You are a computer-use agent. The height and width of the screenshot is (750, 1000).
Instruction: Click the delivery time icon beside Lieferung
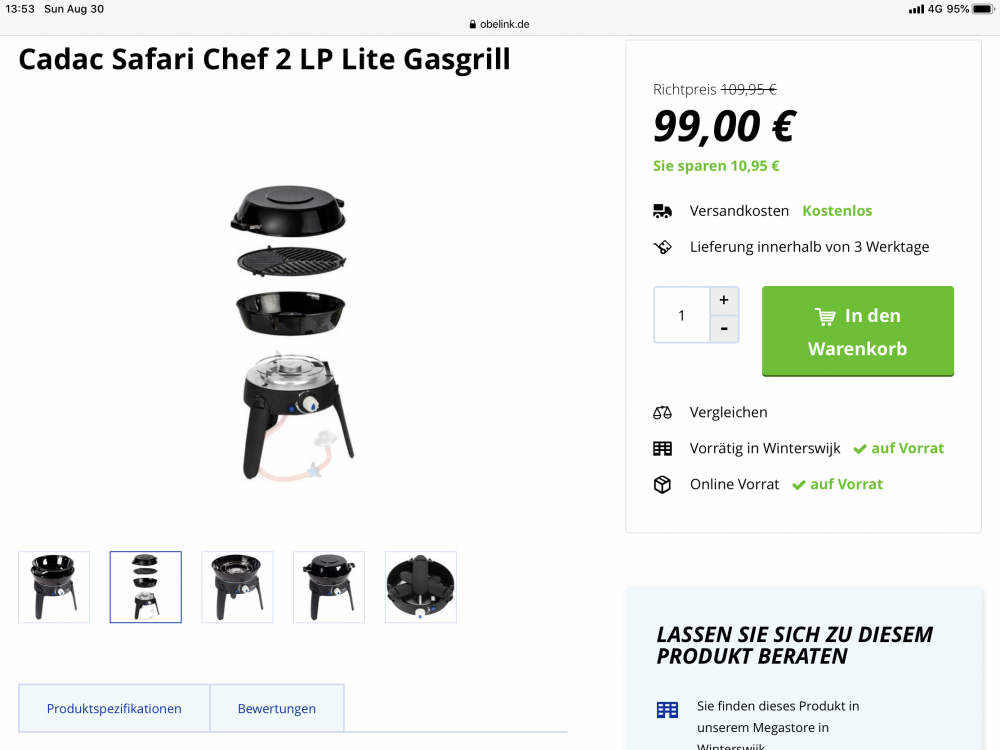point(662,247)
